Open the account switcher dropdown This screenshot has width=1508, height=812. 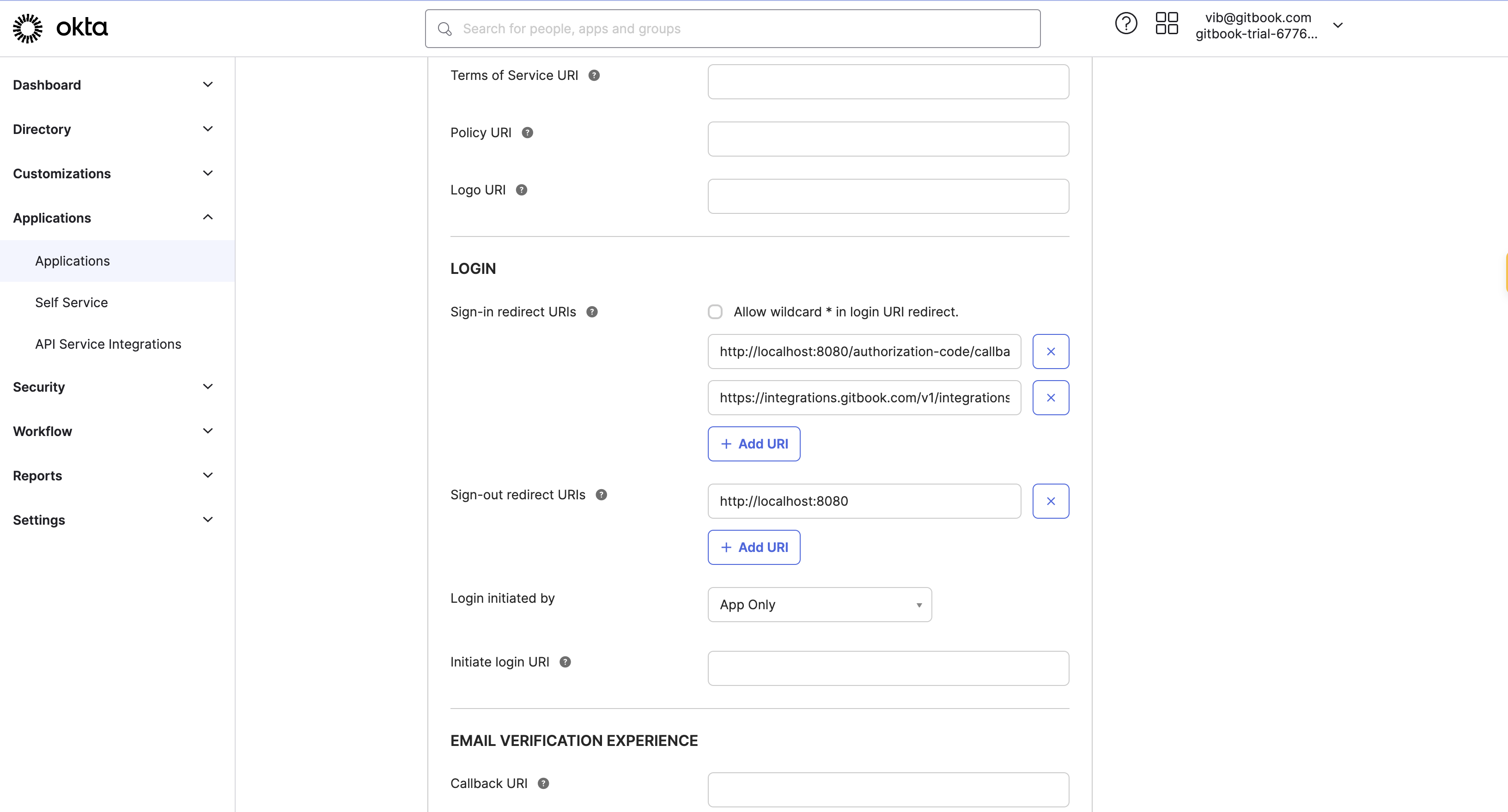[1338, 24]
